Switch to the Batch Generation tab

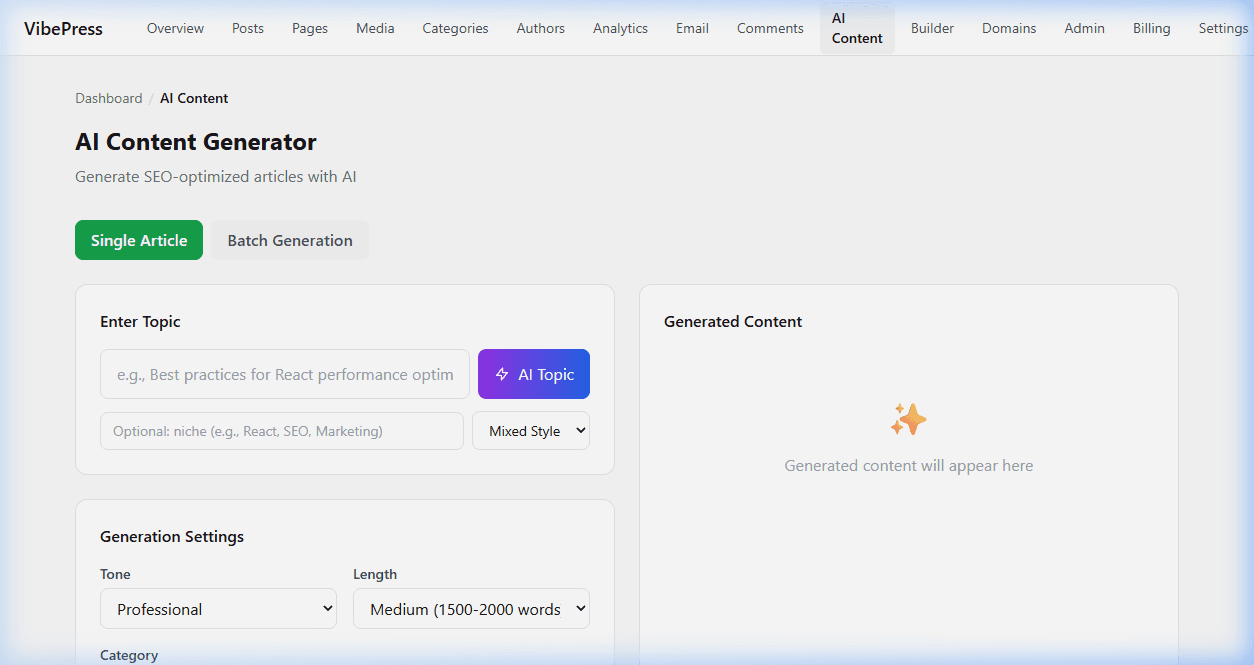pyautogui.click(x=289, y=240)
